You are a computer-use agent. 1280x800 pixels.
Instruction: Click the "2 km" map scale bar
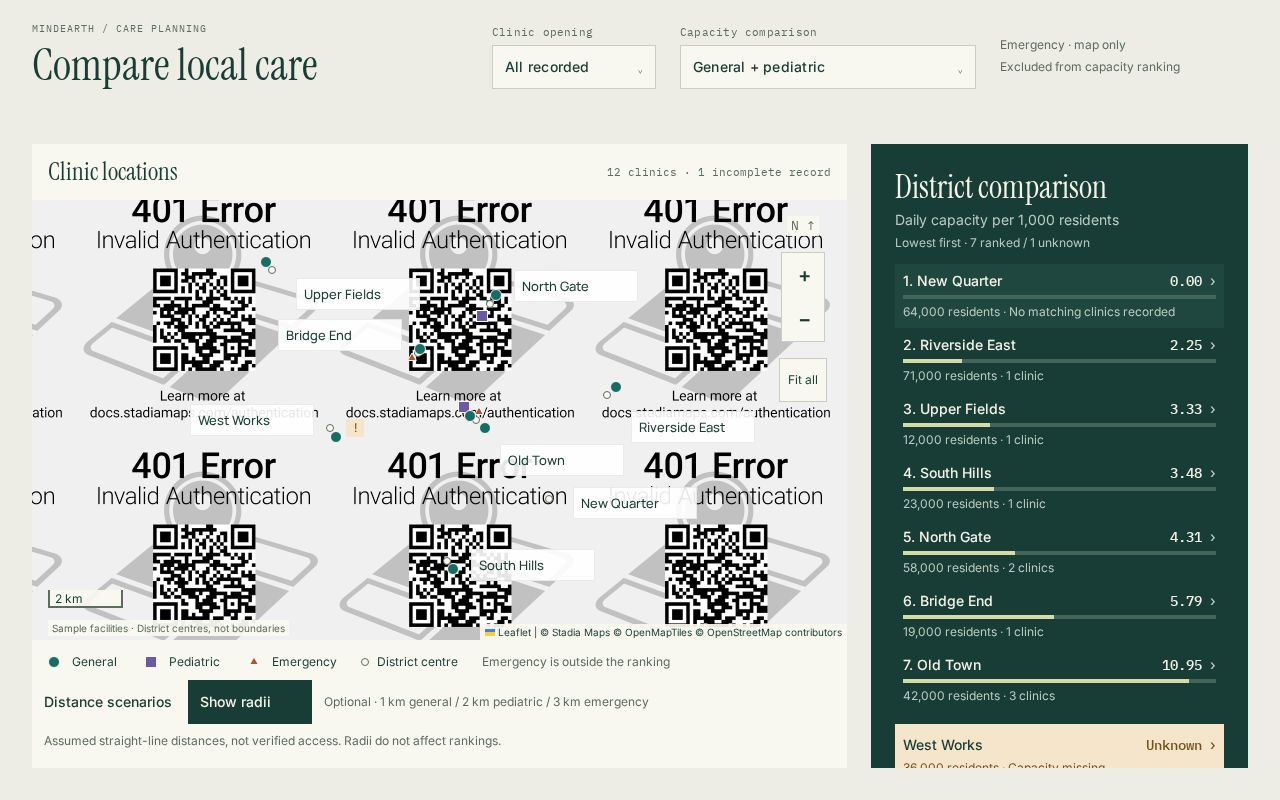85,598
